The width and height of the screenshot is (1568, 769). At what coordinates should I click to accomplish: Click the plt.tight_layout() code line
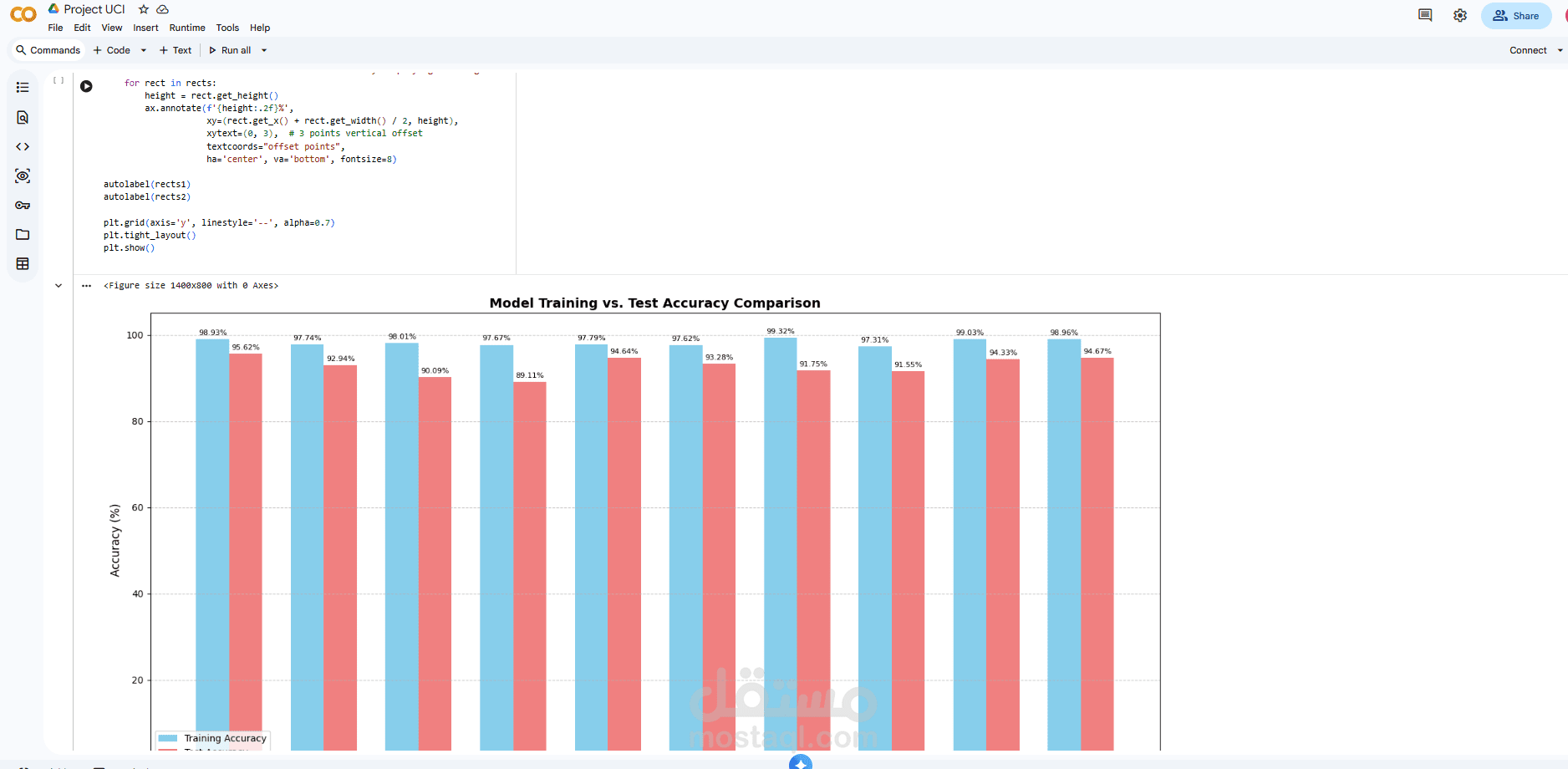(150, 236)
